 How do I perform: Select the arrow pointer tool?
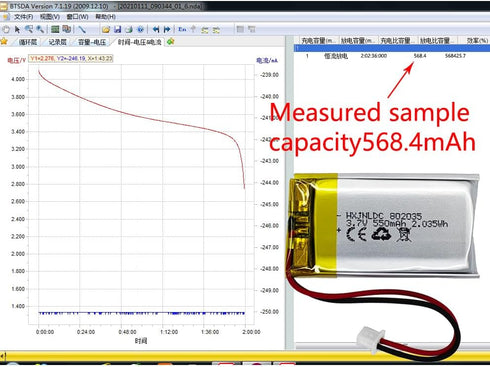(x=17, y=30)
